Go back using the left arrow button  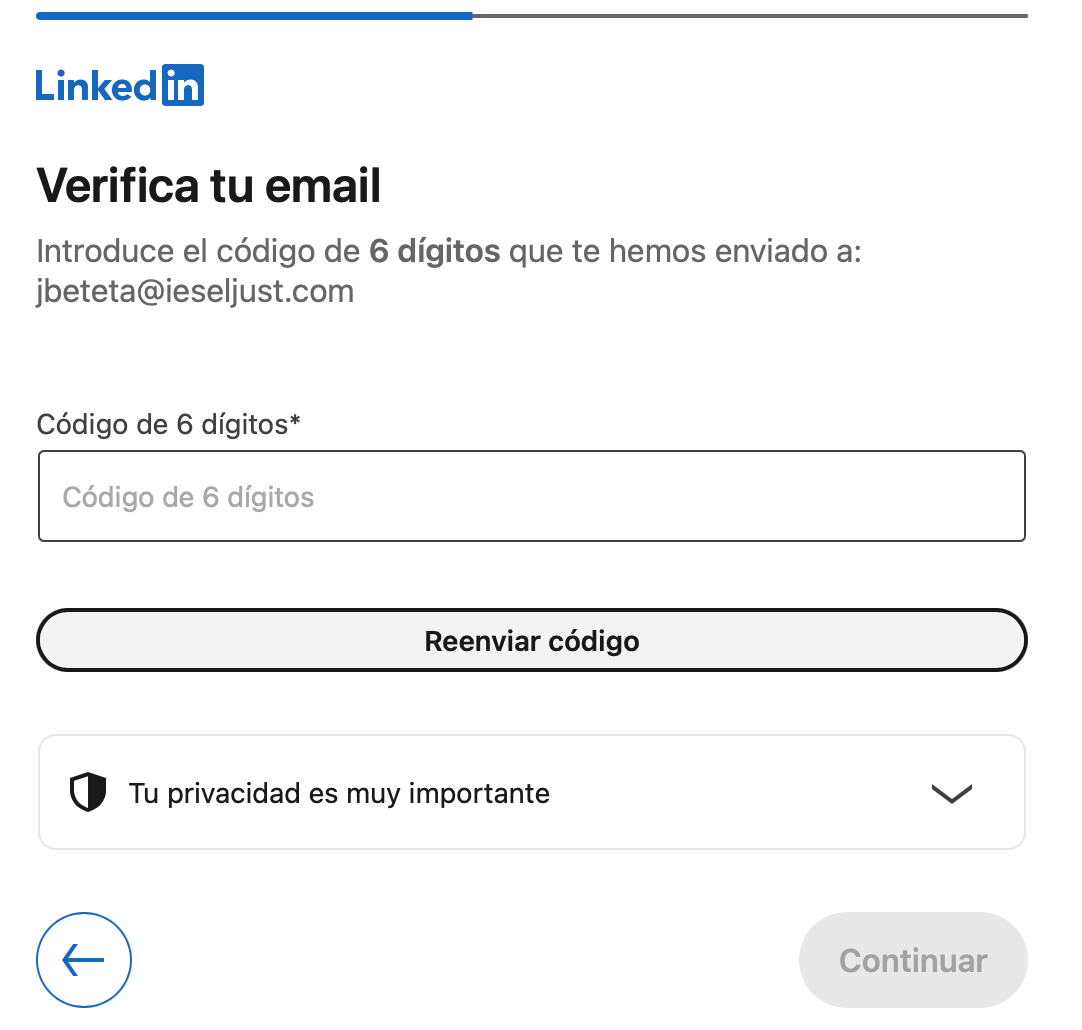click(84, 960)
